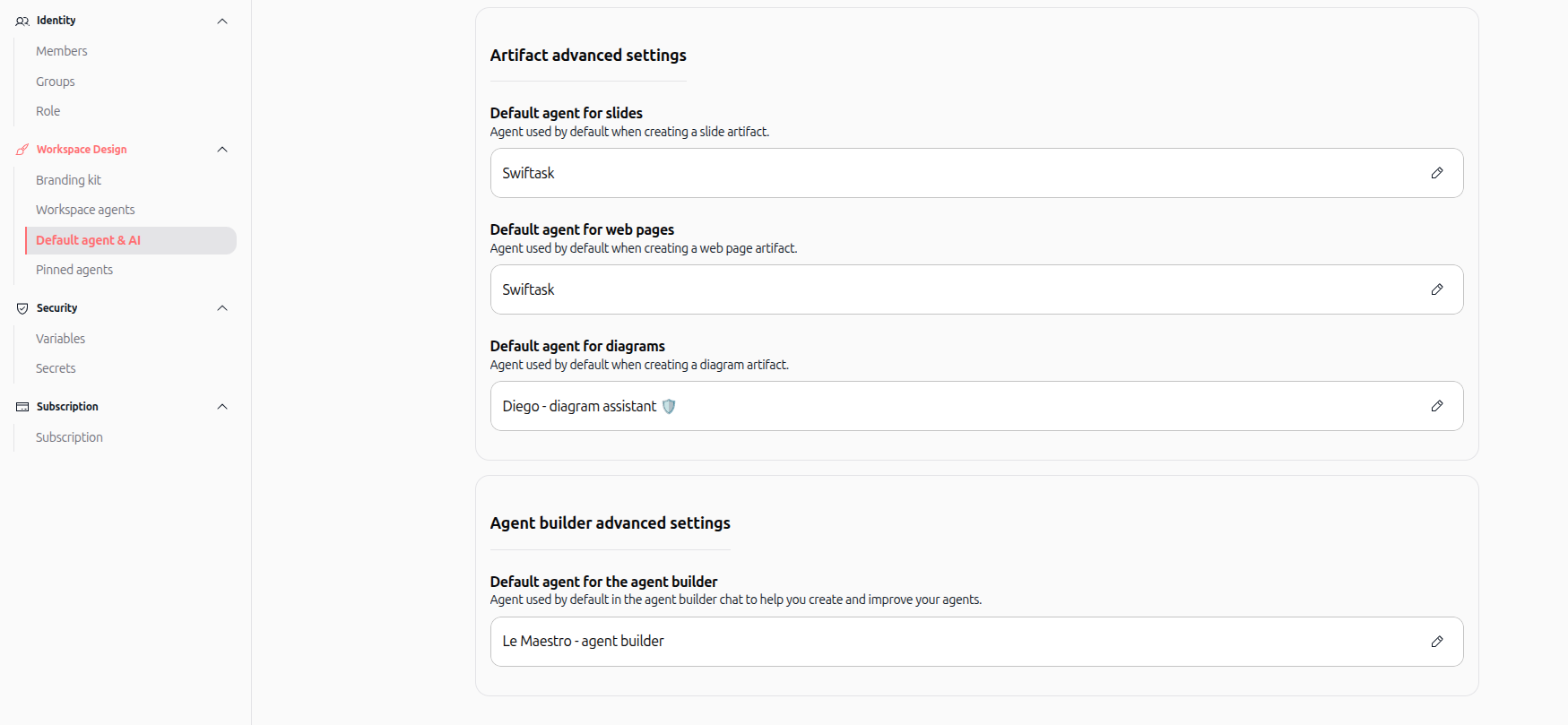Click the Subscription card icon in sidebar
Screen dimensions: 1568x725
click(x=22, y=407)
